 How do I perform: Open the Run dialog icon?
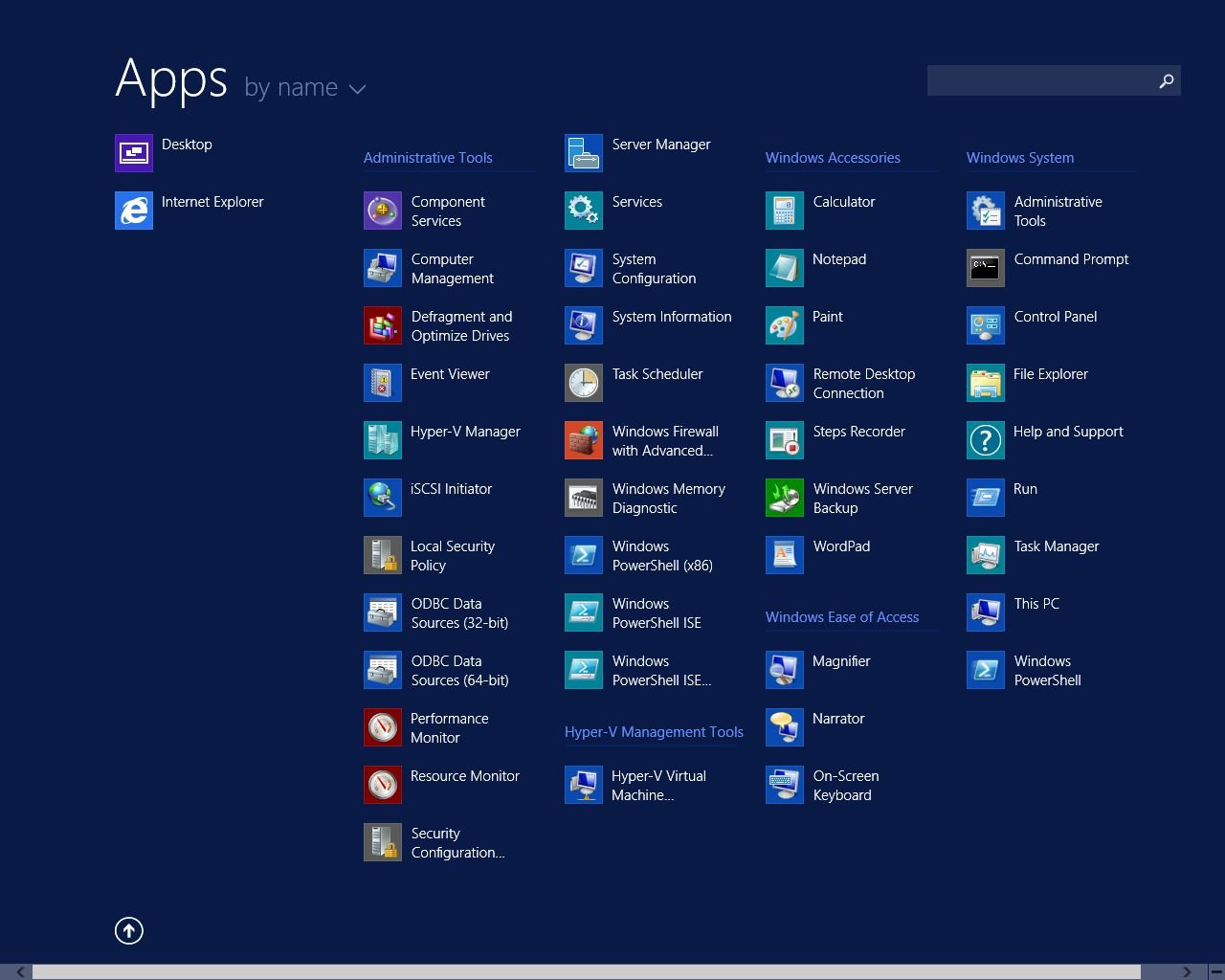coord(986,498)
